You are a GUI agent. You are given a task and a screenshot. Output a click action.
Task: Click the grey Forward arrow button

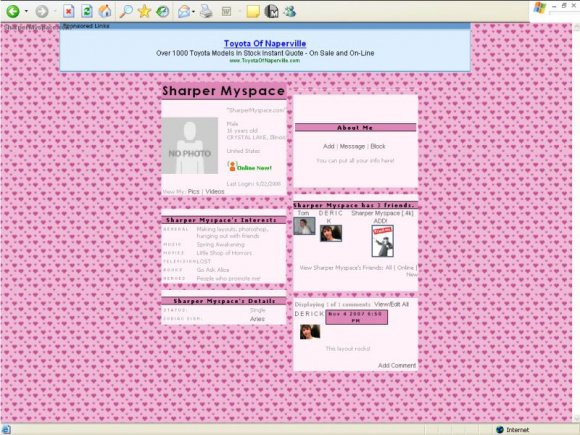(x=42, y=11)
